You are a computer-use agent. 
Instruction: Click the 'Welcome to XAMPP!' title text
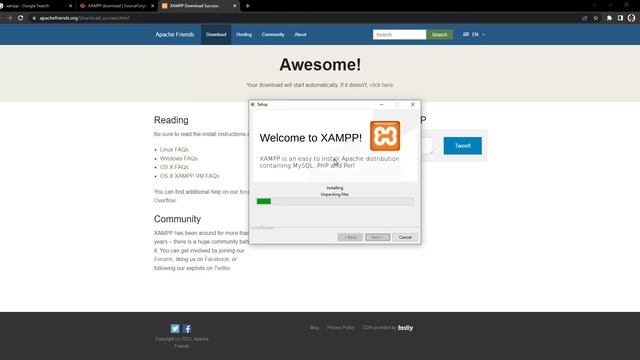click(311, 138)
